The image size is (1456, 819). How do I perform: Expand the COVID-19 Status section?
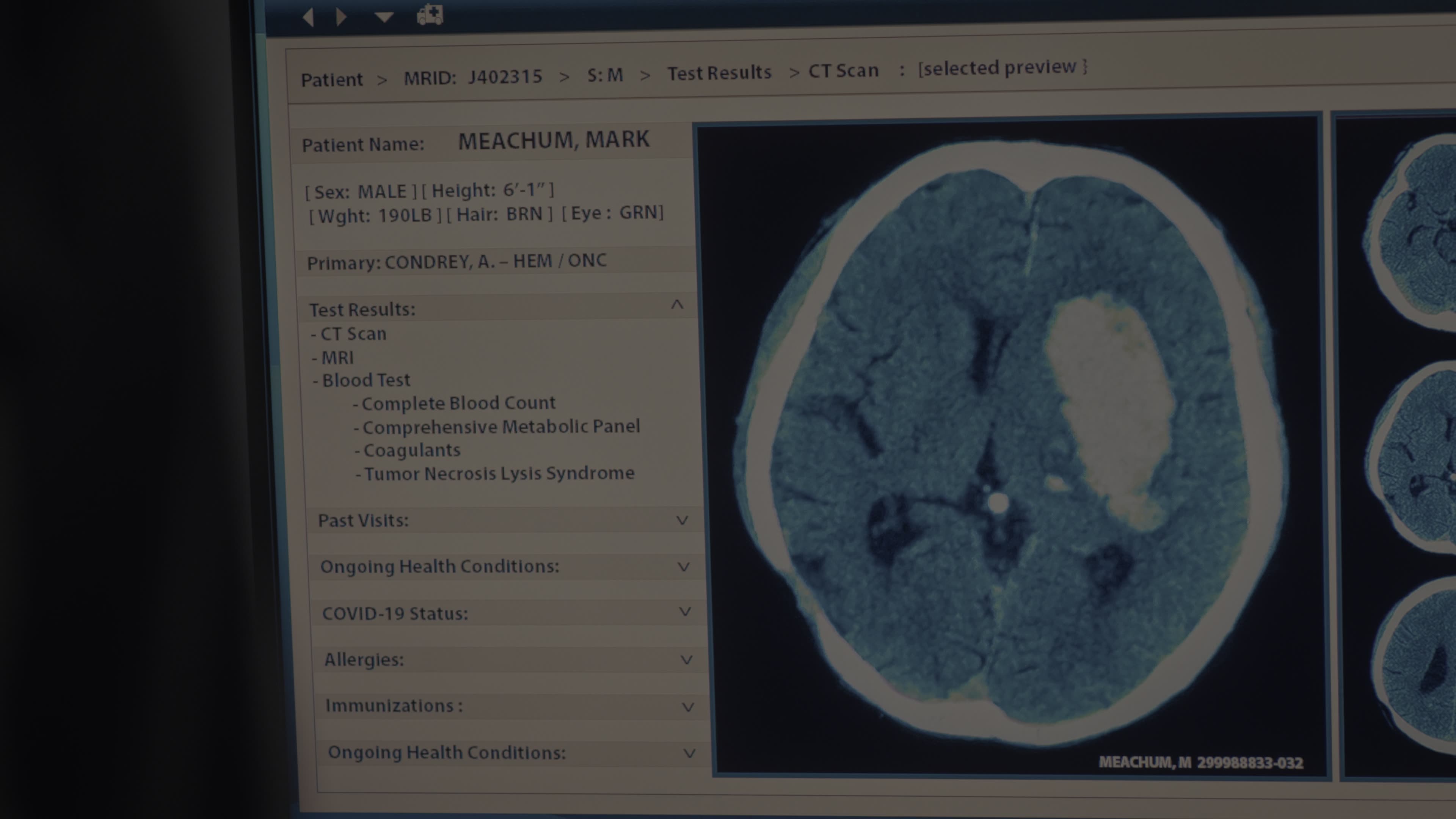pyautogui.click(x=684, y=612)
